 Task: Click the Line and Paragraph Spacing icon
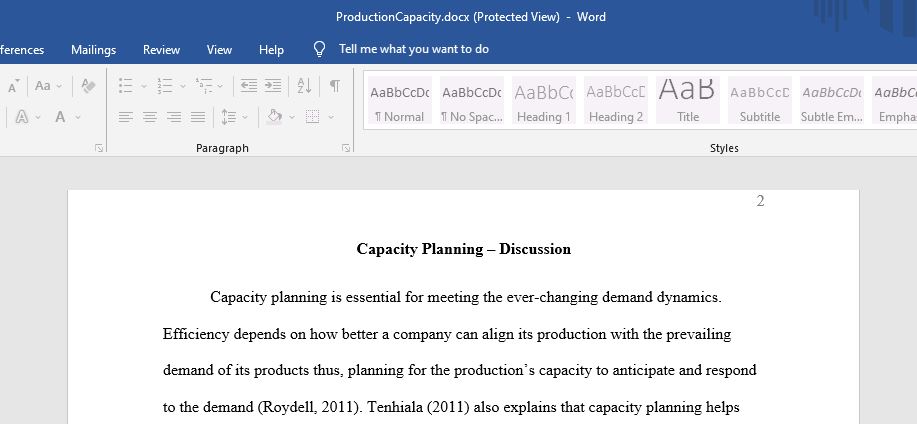229,118
